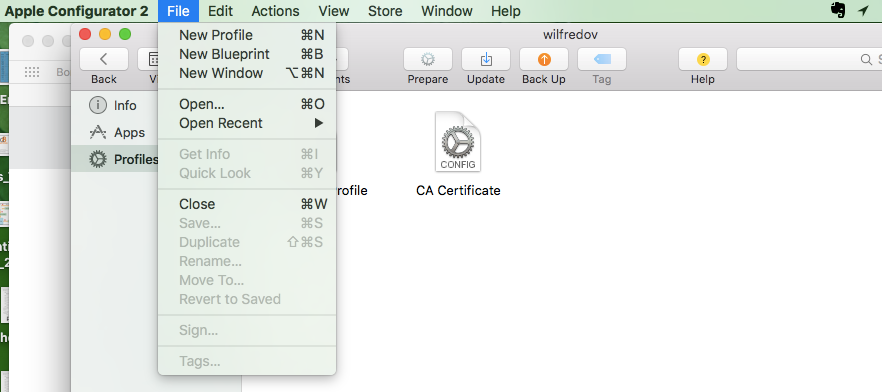Click the CA Certificate file name label

coord(458,191)
